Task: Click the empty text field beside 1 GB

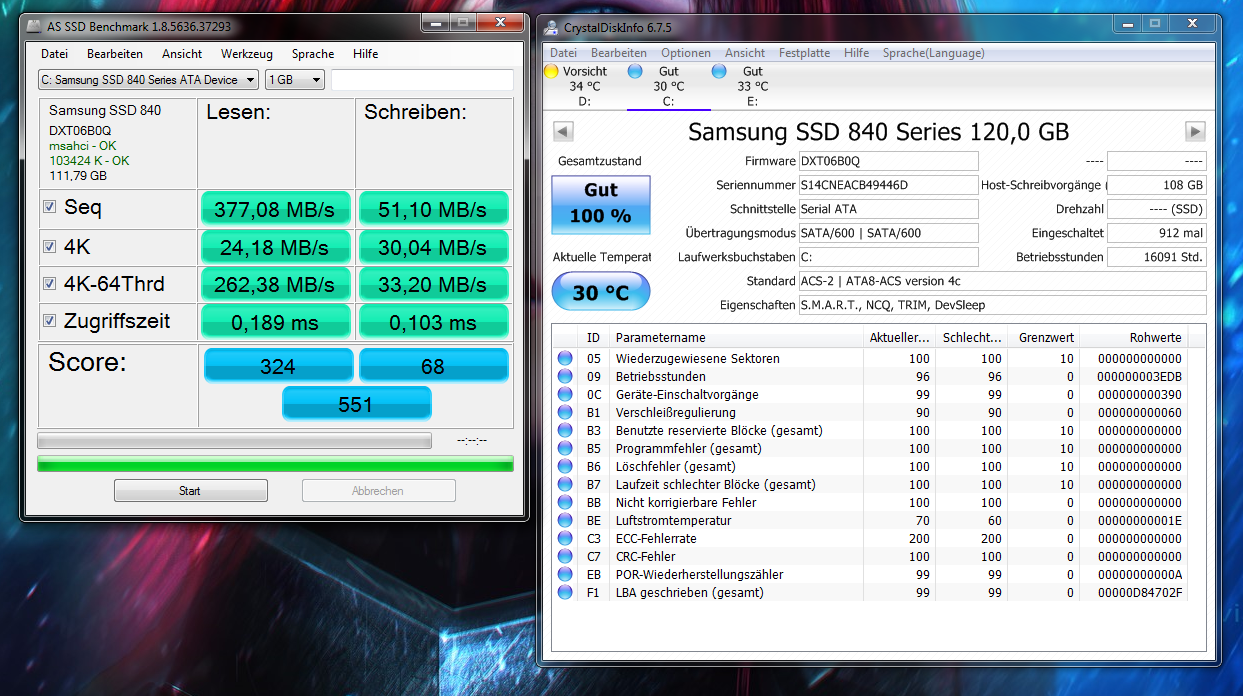Action: [422, 79]
